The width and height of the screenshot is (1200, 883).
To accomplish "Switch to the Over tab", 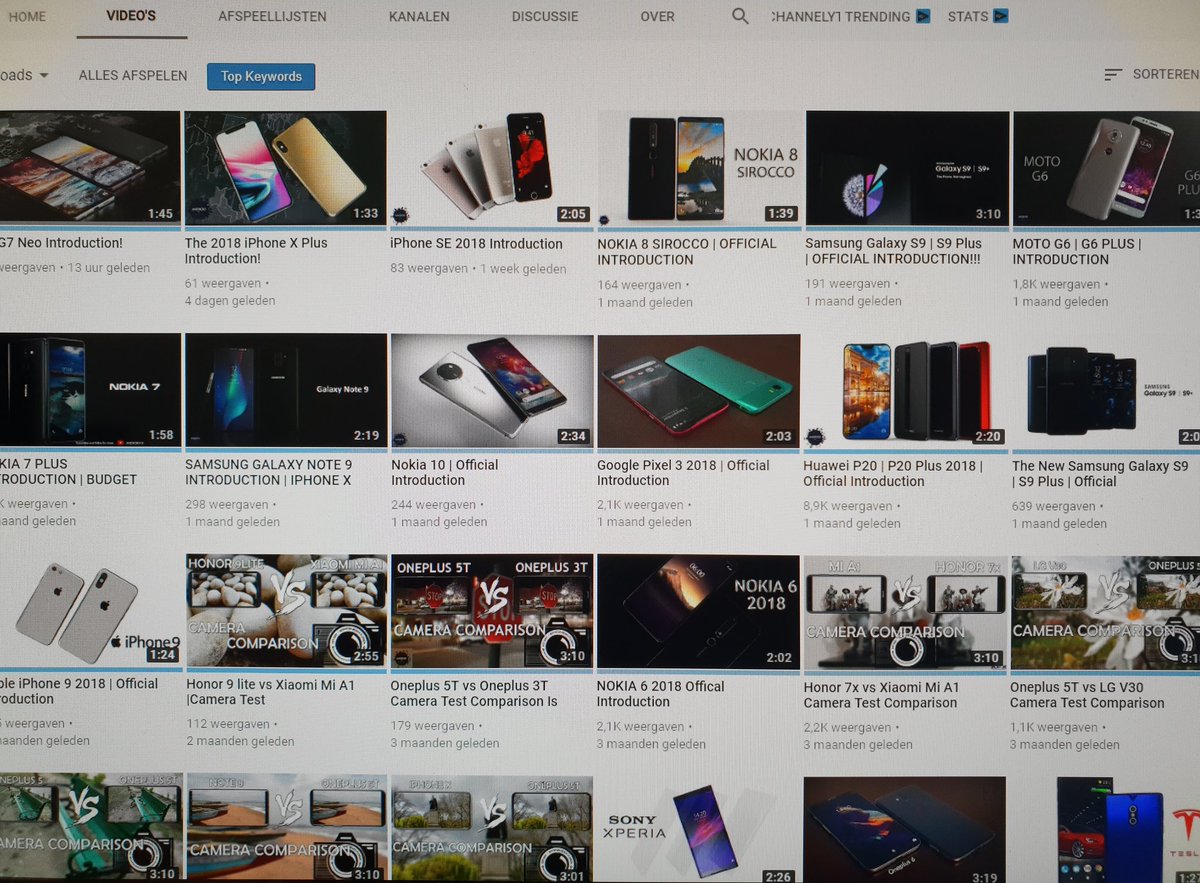I will 658,17.
